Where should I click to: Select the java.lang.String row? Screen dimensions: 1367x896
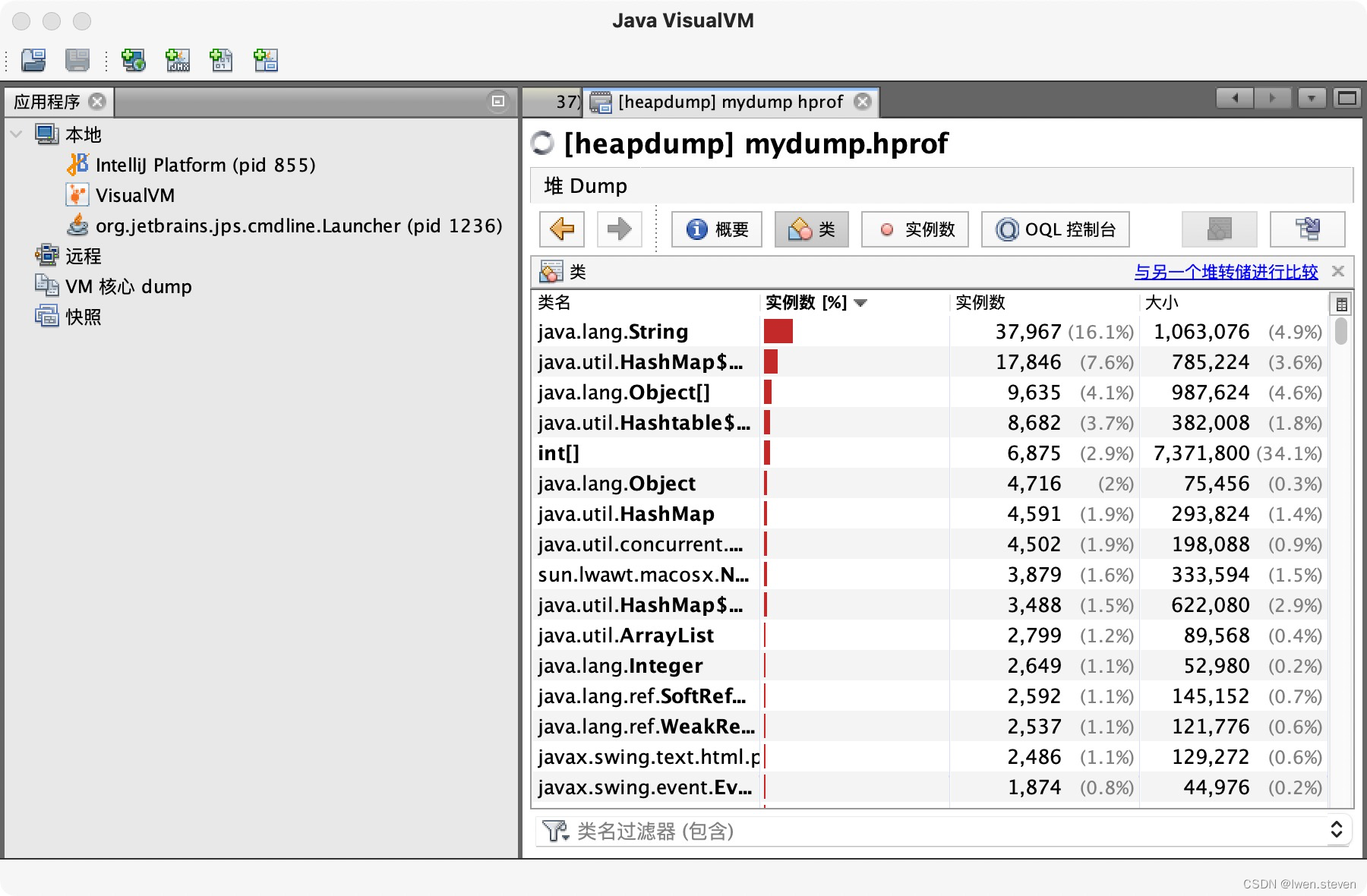[930, 332]
